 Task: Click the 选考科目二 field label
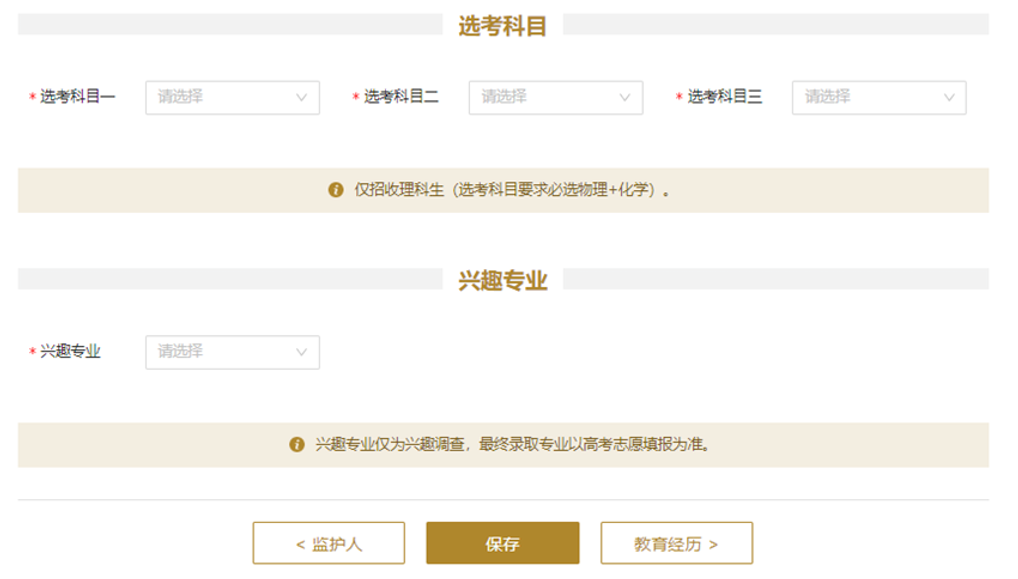pos(401,97)
